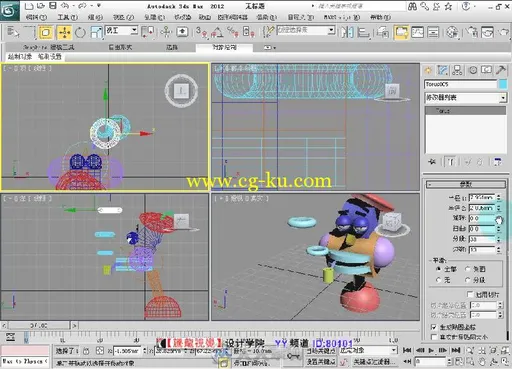Toggle the 3D Snaps icon
This screenshot has height=369, width=512.
[x=201, y=32]
